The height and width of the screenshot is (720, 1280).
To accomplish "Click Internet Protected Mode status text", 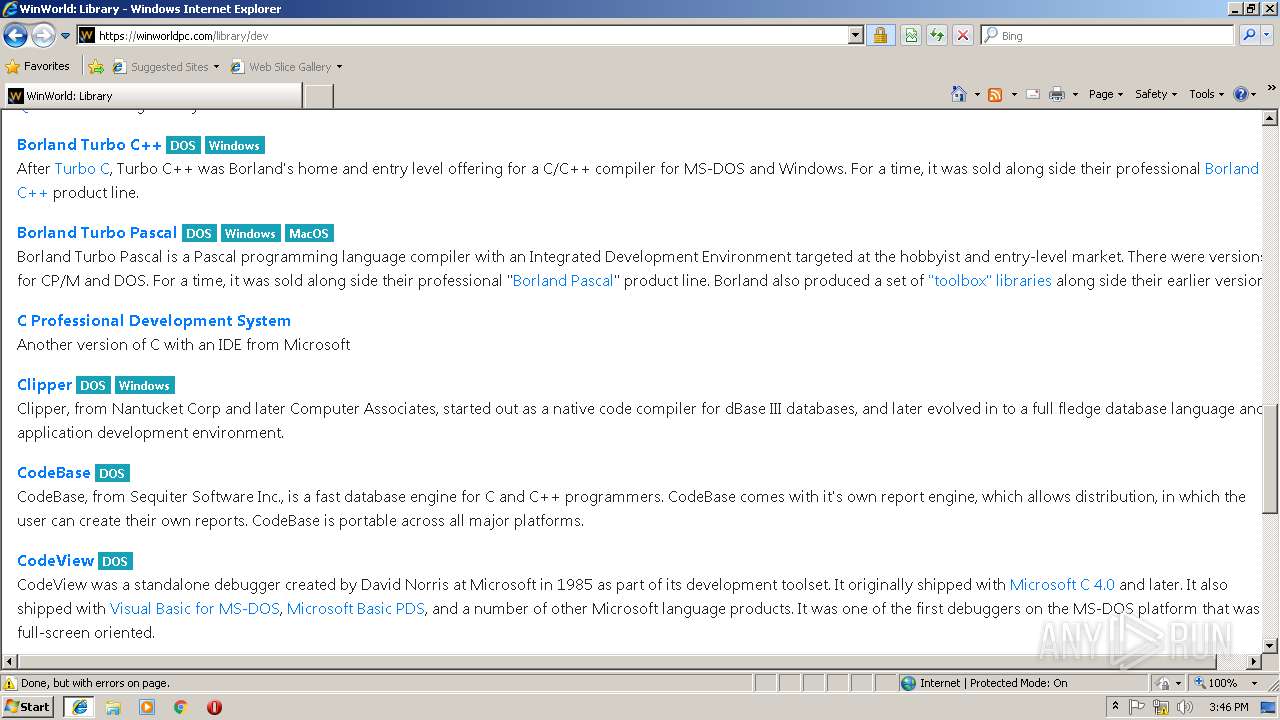I will [x=993, y=683].
